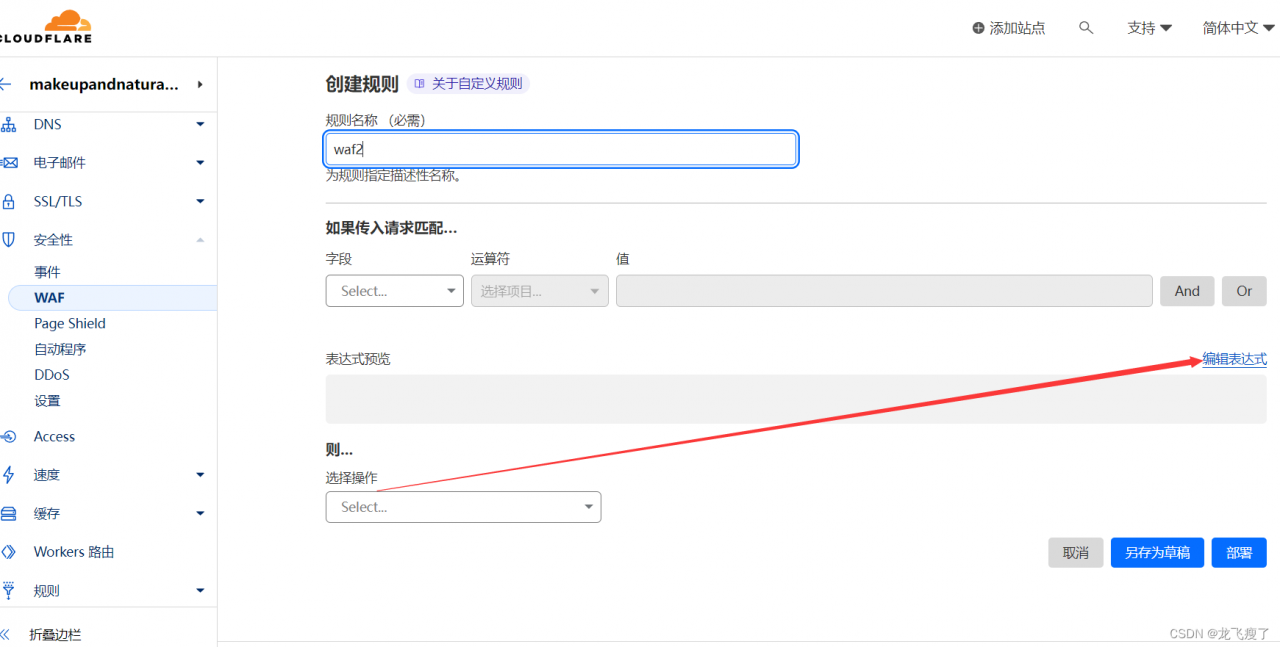1280x647 pixels.
Task: Click the 规则名称 input containing waf2
Action: pos(560,148)
